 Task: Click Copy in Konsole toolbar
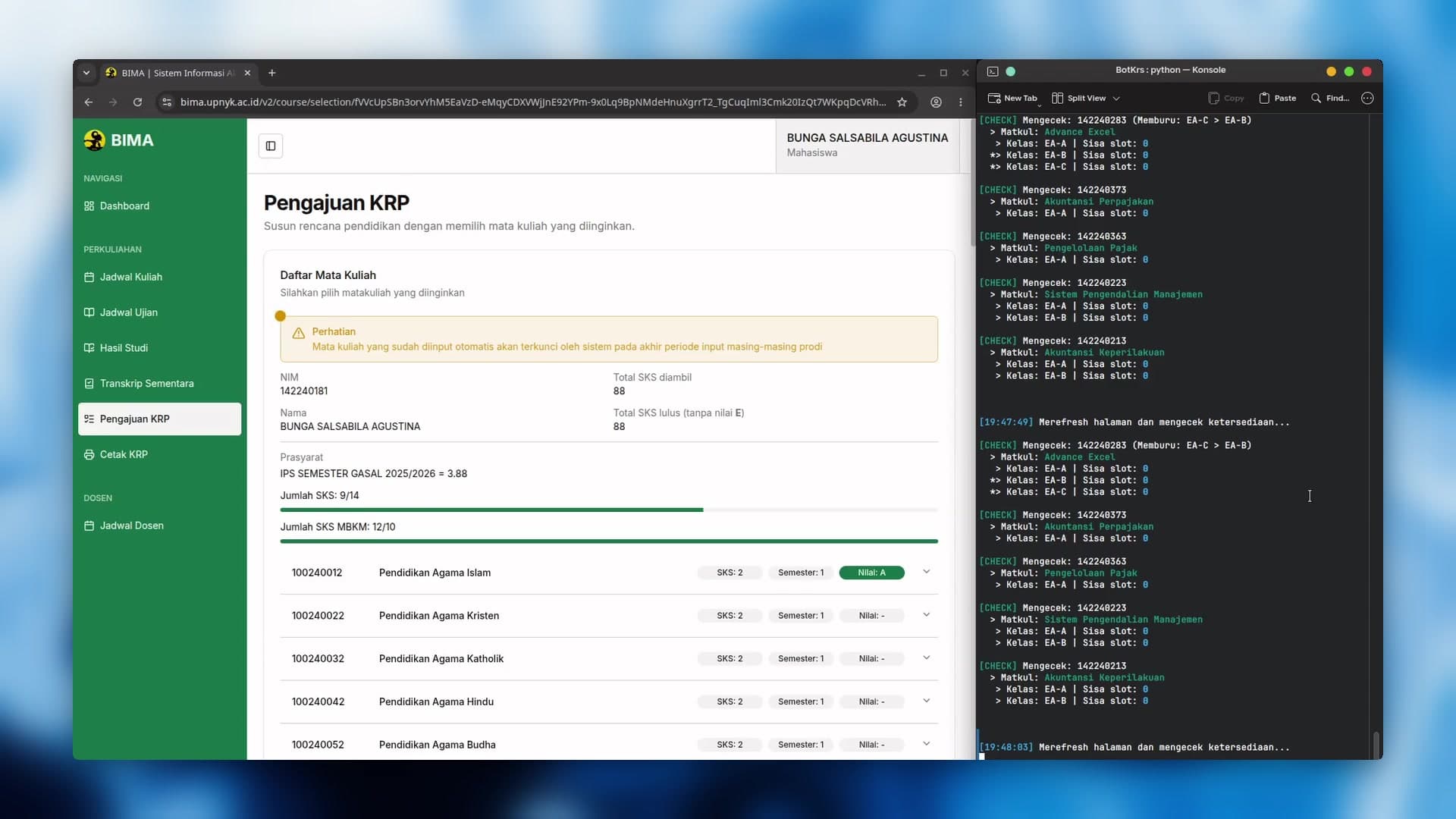point(1226,98)
